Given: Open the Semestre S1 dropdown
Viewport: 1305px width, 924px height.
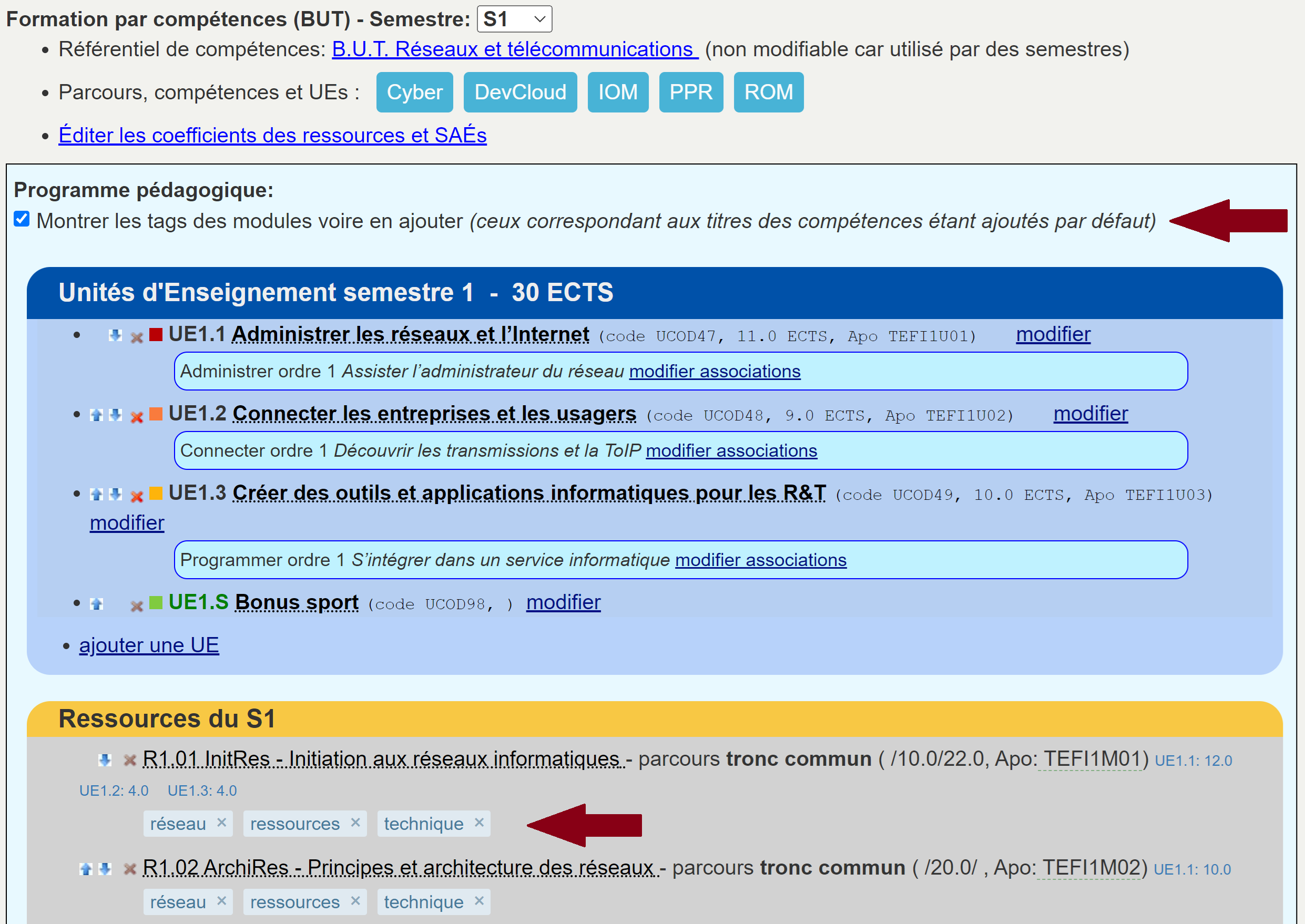Looking at the screenshot, I should point(515,19).
